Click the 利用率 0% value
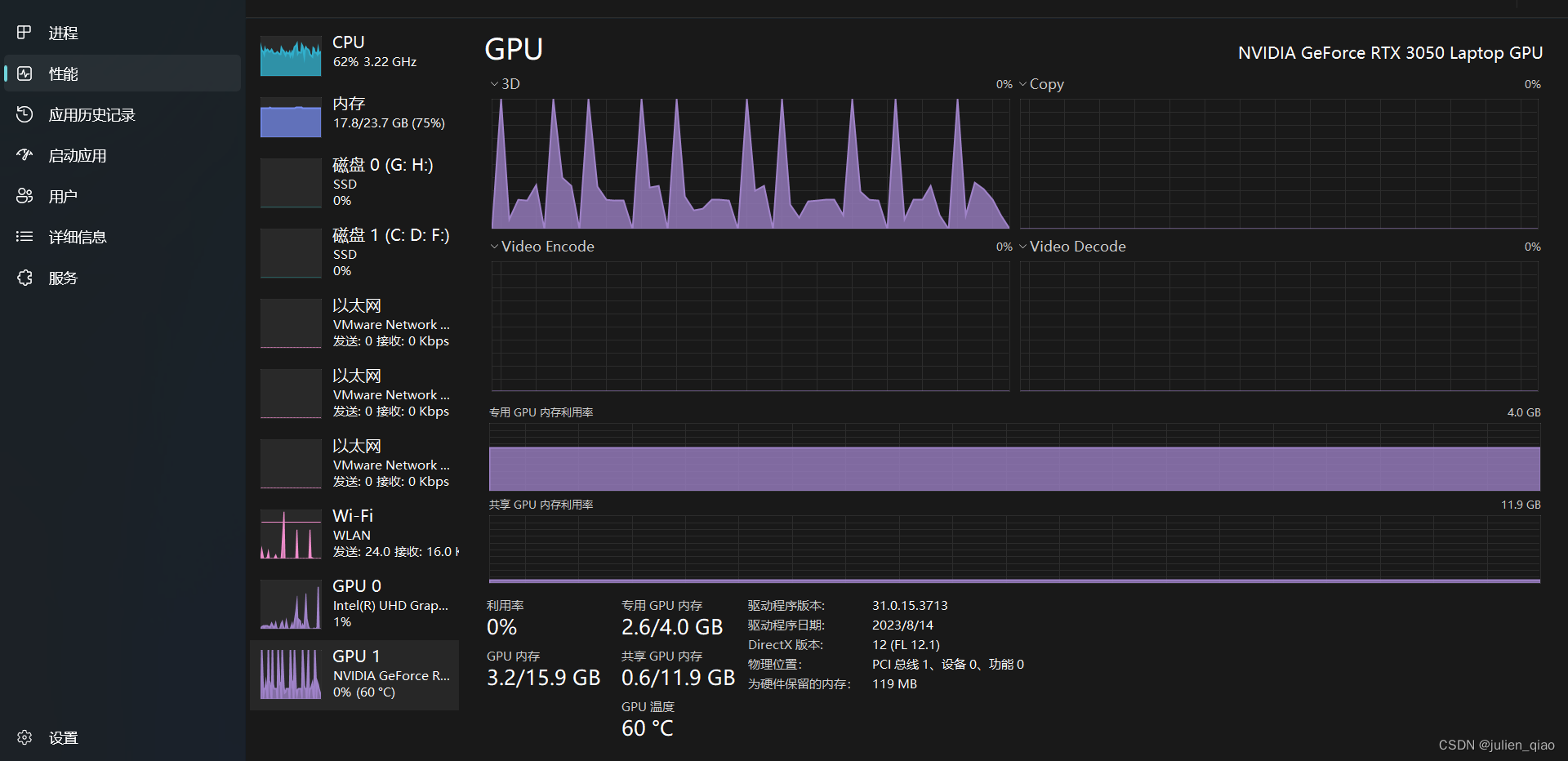This screenshot has height=761, width=1568. (x=501, y=627)
